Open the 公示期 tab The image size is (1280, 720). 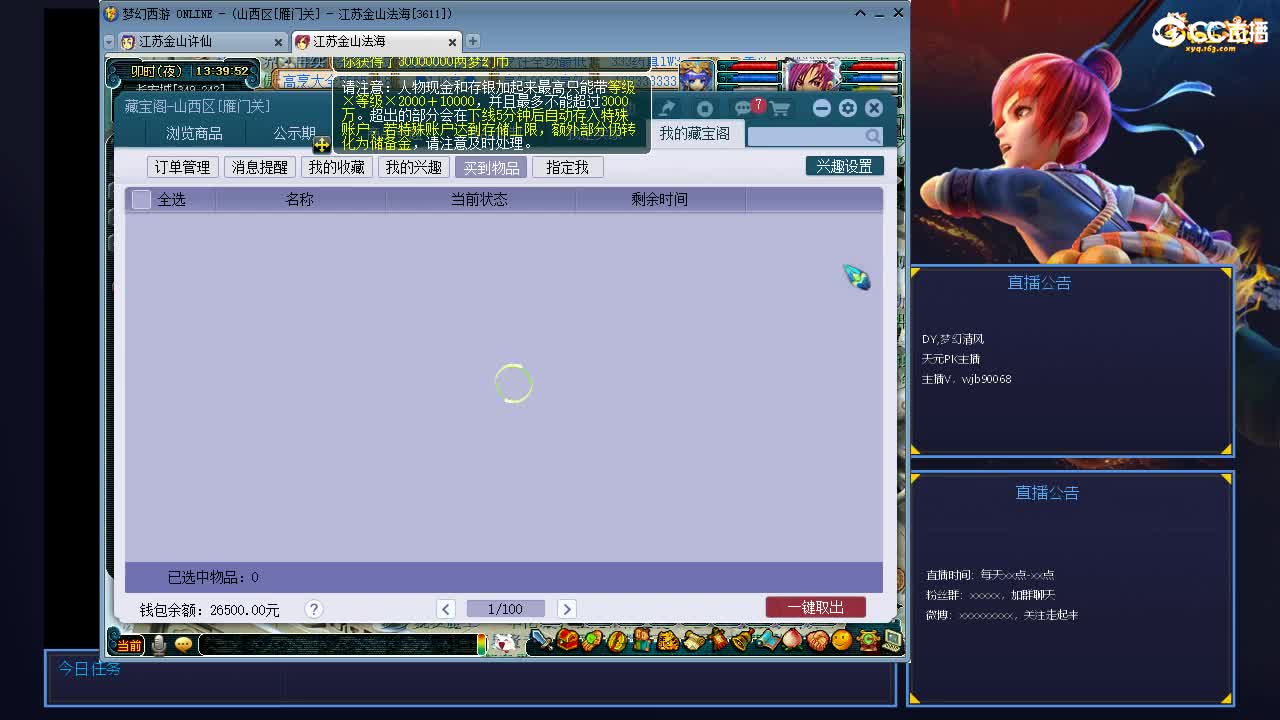click(x=295, y=133)
